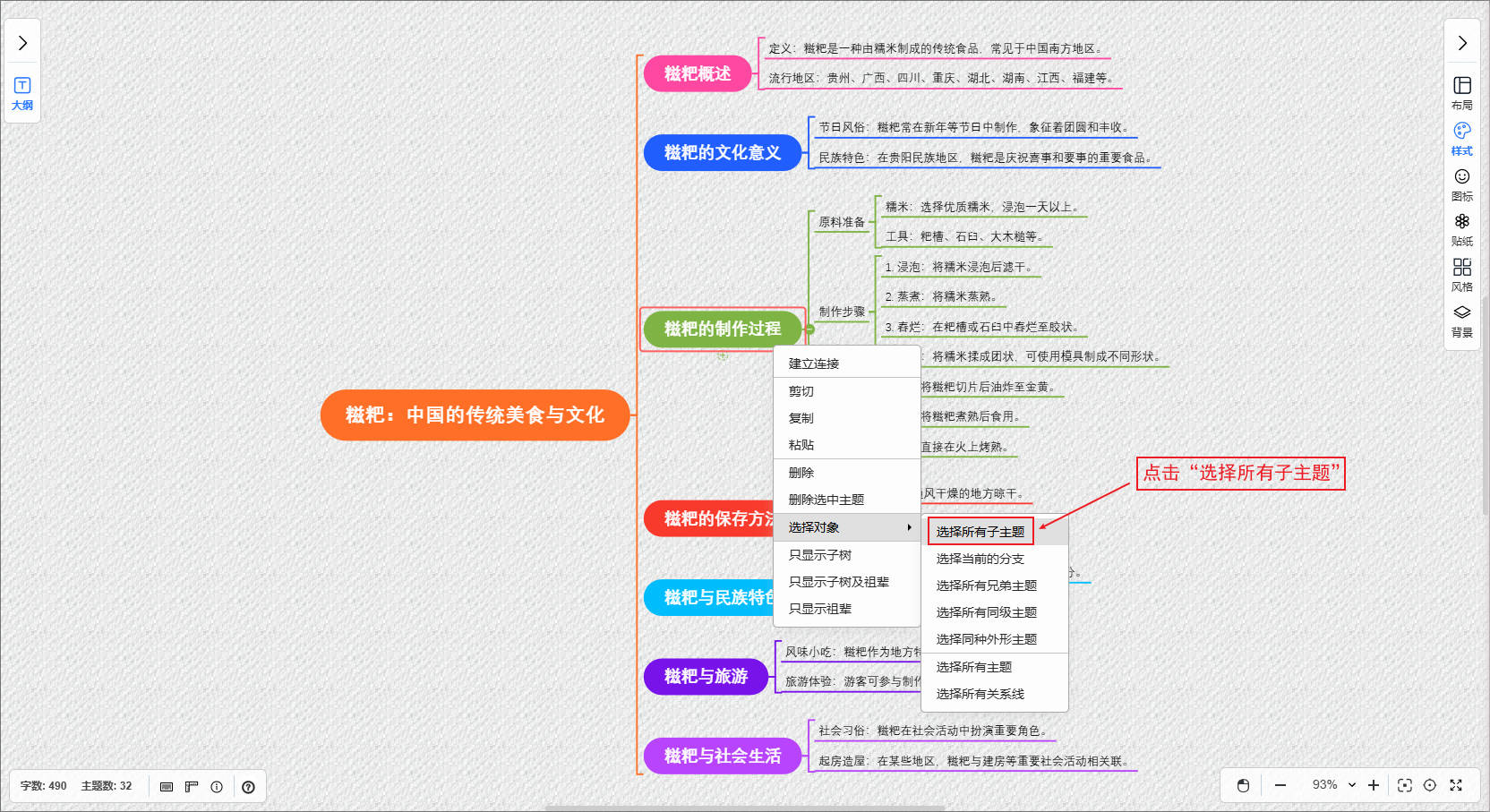Click the fullscreen arrows icon

tap(1456, 785)
